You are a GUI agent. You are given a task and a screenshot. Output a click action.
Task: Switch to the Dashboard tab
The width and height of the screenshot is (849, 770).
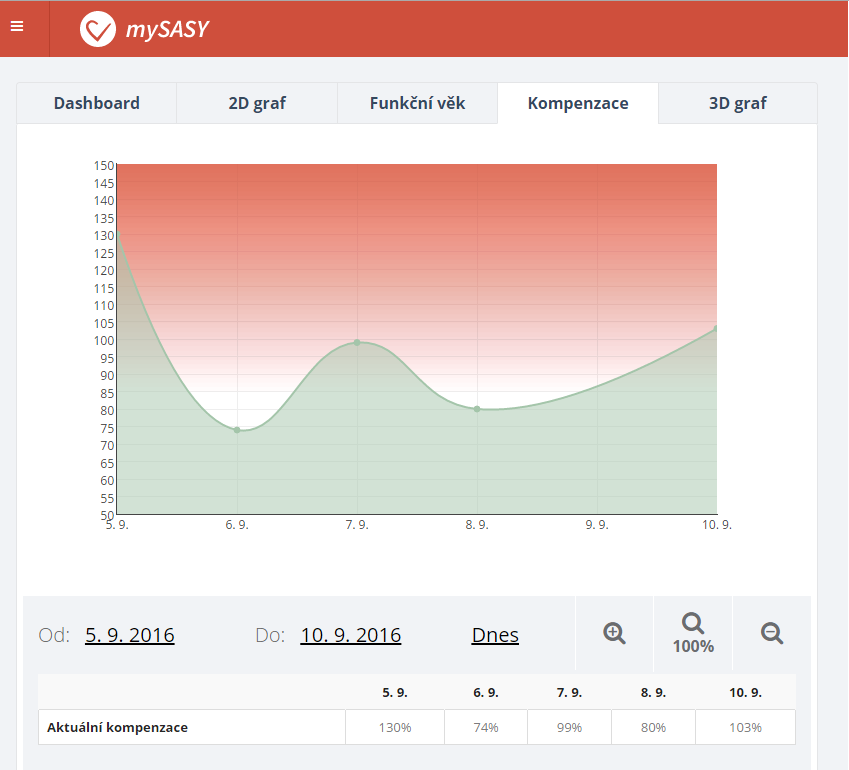coord(96,103)
